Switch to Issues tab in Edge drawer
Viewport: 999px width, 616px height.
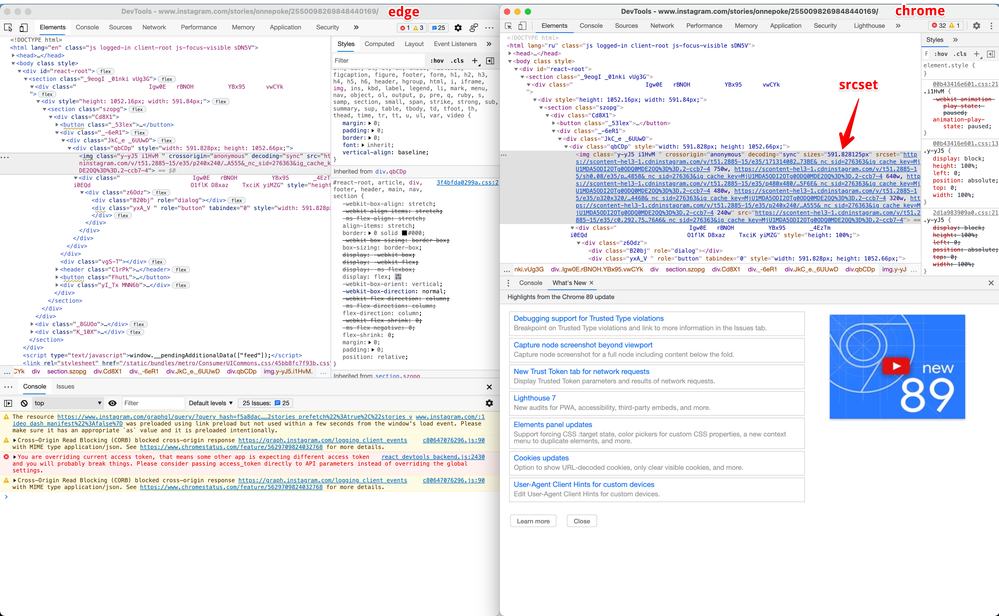click(x=65, y=387)
